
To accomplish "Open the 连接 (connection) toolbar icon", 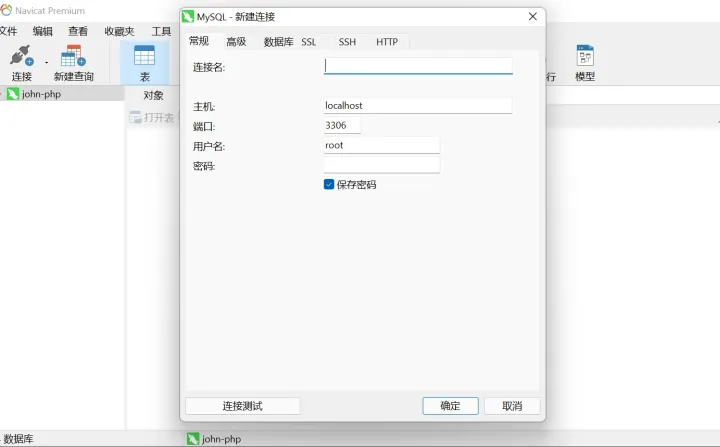I will [x=22, y=56].
